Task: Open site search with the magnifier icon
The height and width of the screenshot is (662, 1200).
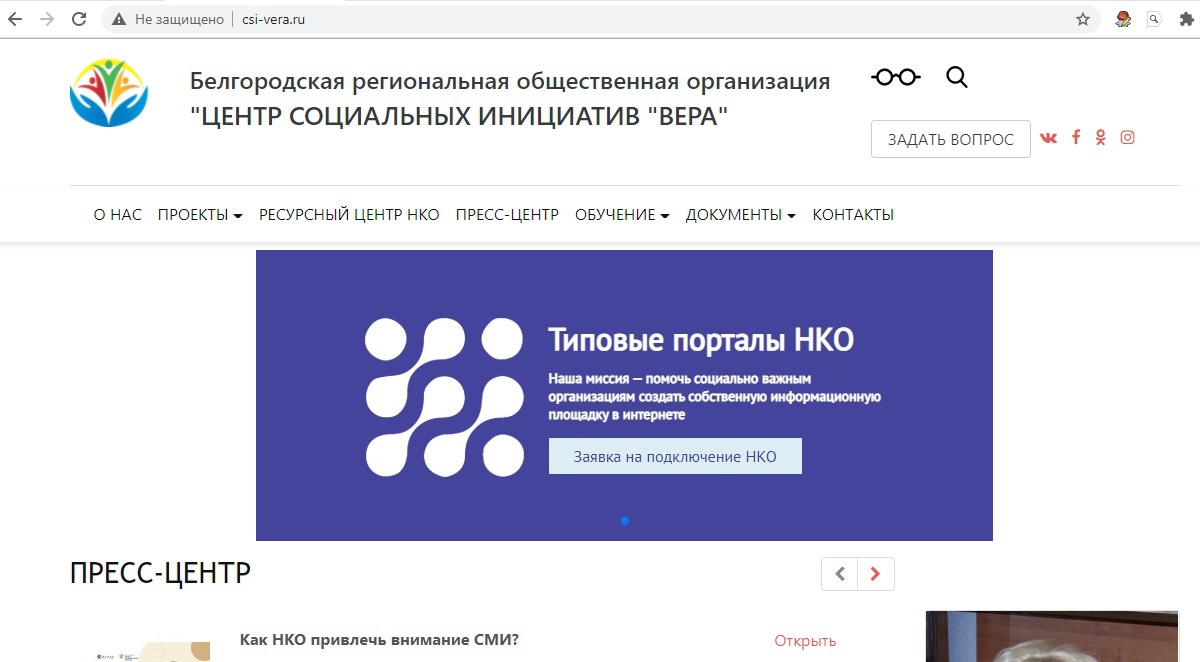Action: click(x=957, y=77)
